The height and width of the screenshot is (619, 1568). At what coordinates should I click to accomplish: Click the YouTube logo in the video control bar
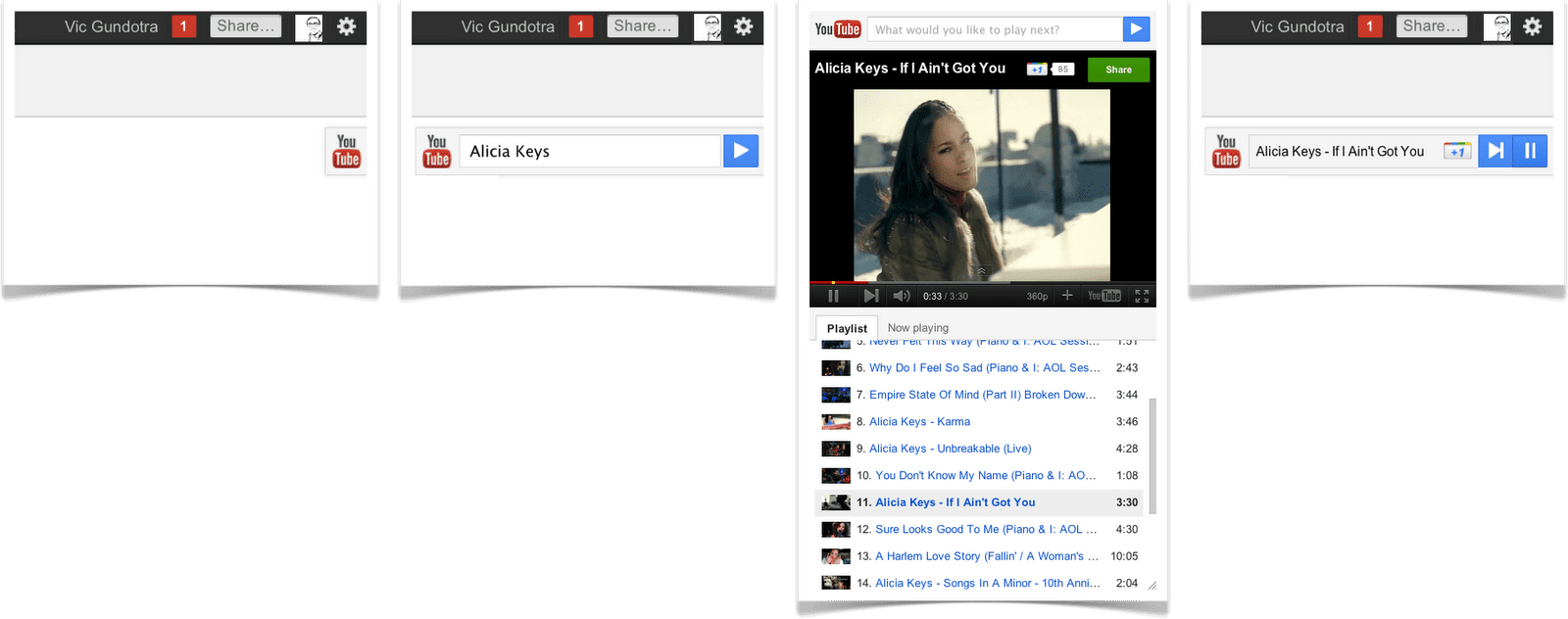pyautogui.click(x=1104, y=296)
